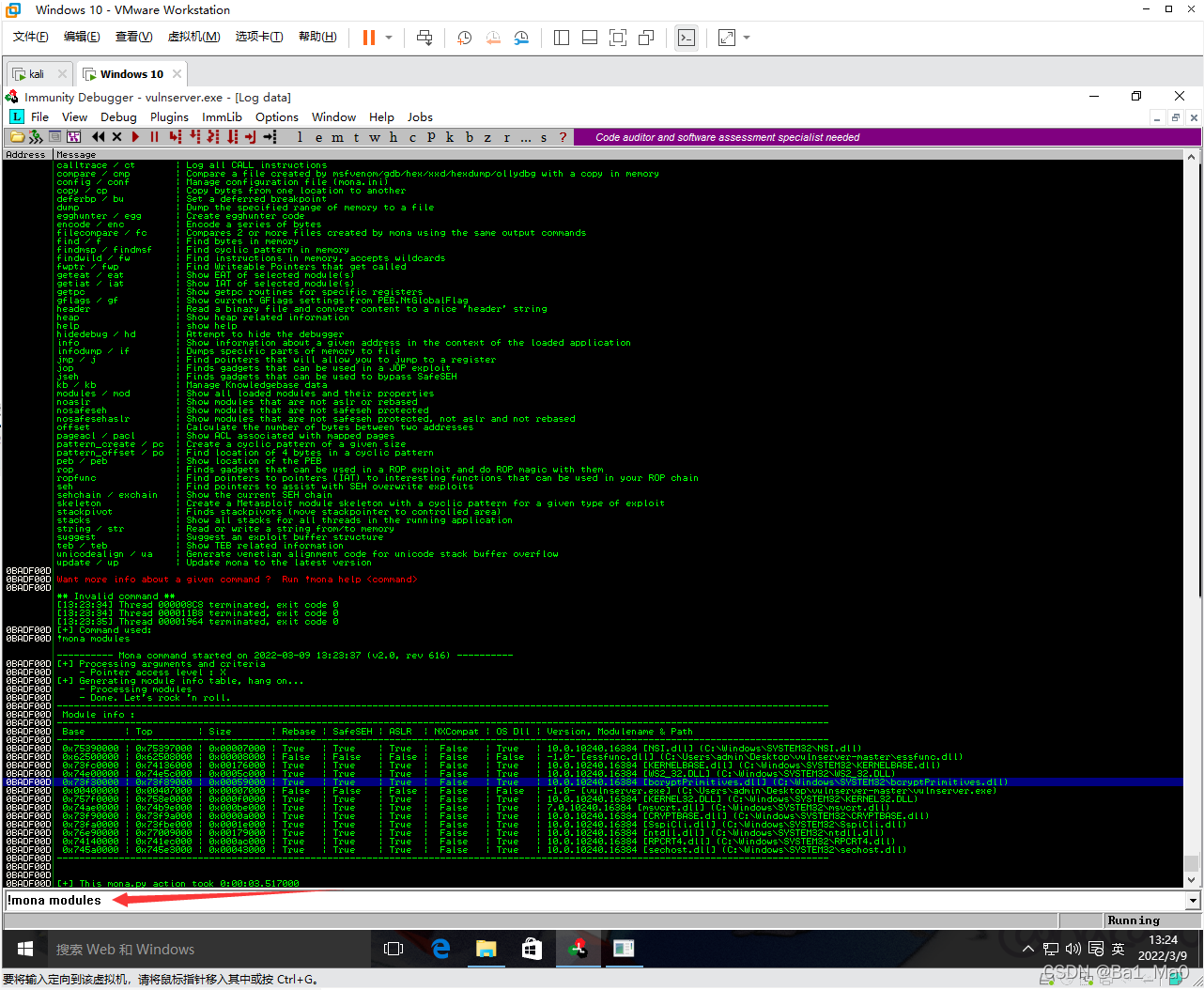
Task: Click the log scrollbar down arrow
Action: tap(1192, 880)
